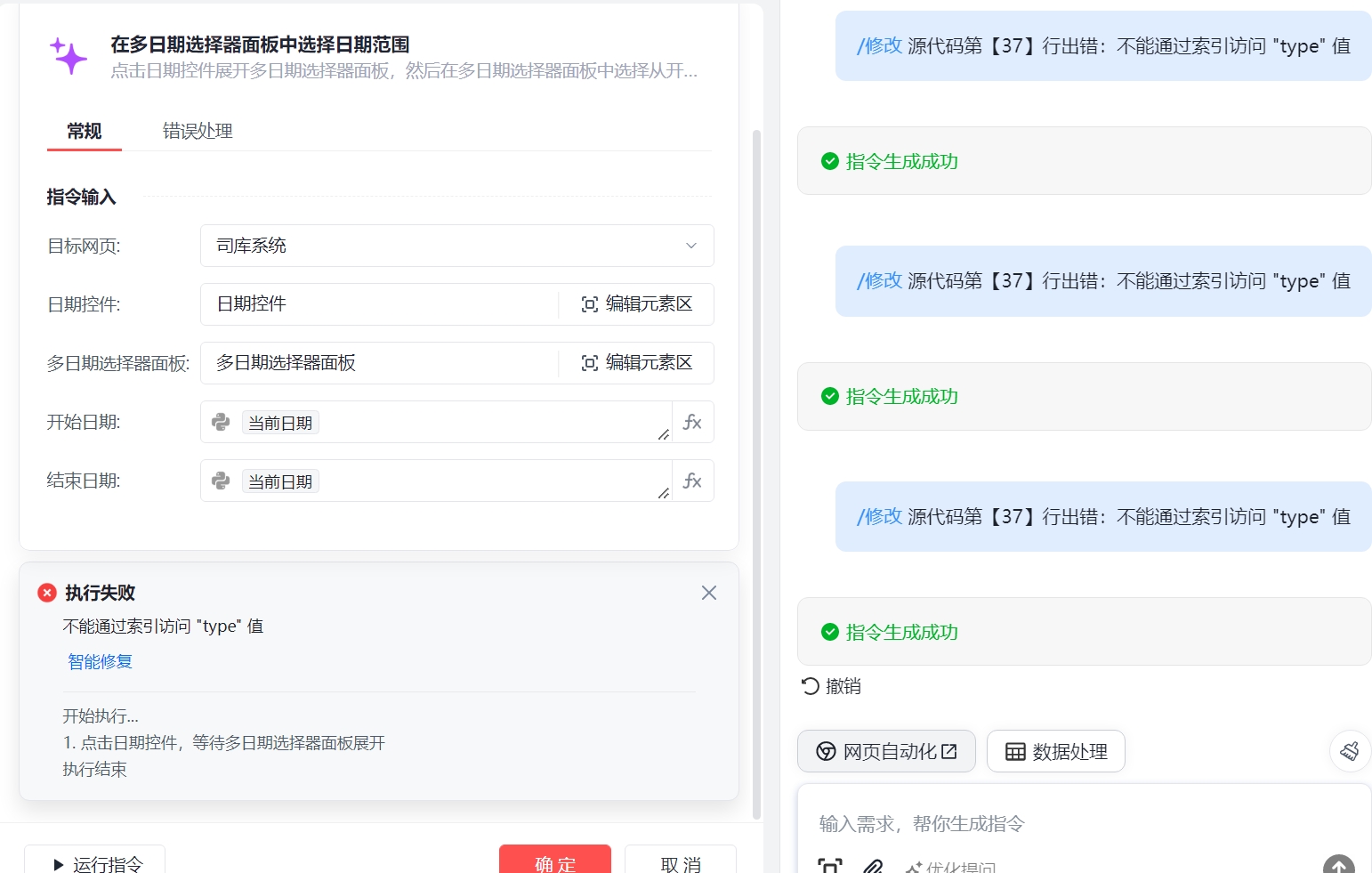The image size is (1372, 873).
Task: Click the element capture icon below chat input
Action: tap(830, 866)
